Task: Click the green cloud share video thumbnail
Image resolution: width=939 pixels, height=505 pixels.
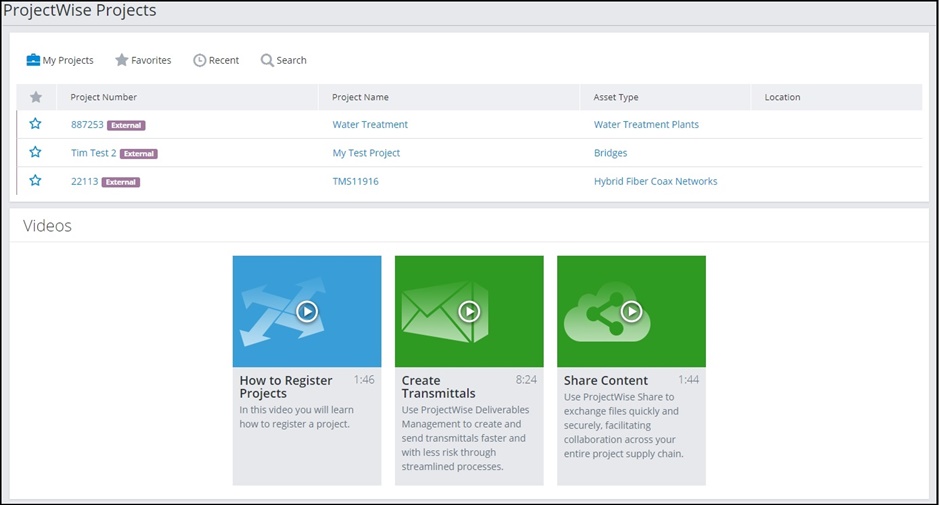Action: pyautogui.click(x=632, y=312)
